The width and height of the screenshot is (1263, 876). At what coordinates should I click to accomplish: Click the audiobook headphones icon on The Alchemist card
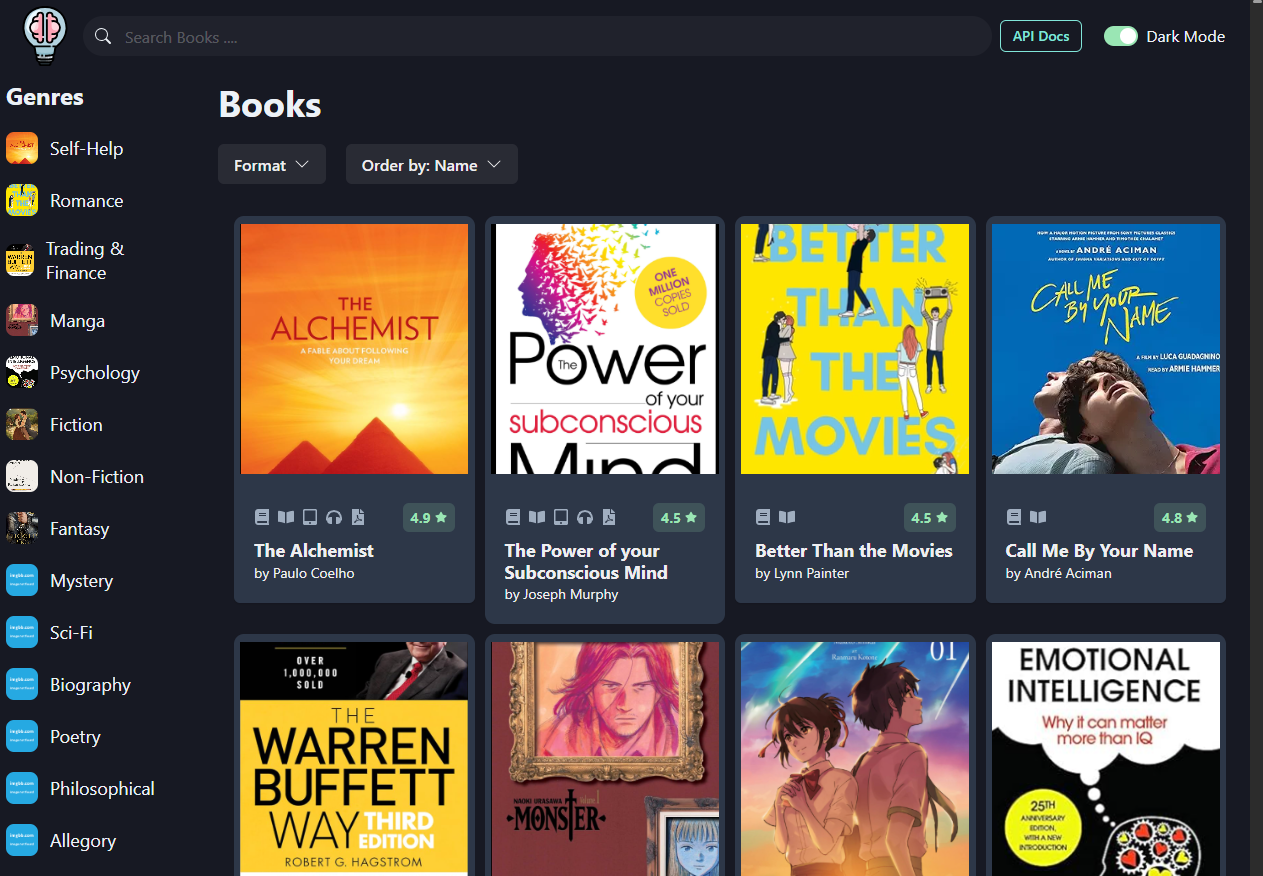334,516
